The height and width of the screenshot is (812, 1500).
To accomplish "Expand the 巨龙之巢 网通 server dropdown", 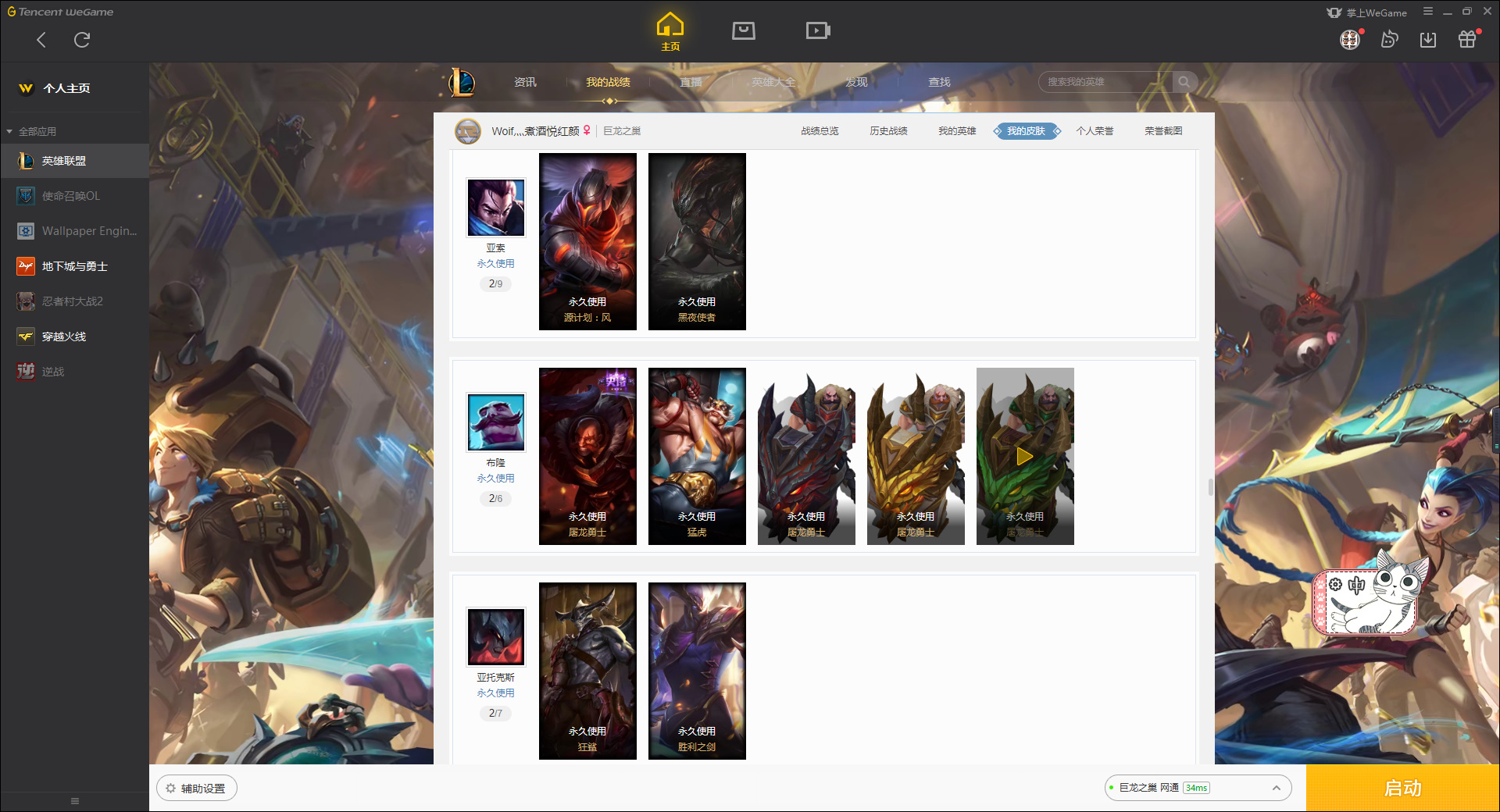I will [x=1198, y=788].
